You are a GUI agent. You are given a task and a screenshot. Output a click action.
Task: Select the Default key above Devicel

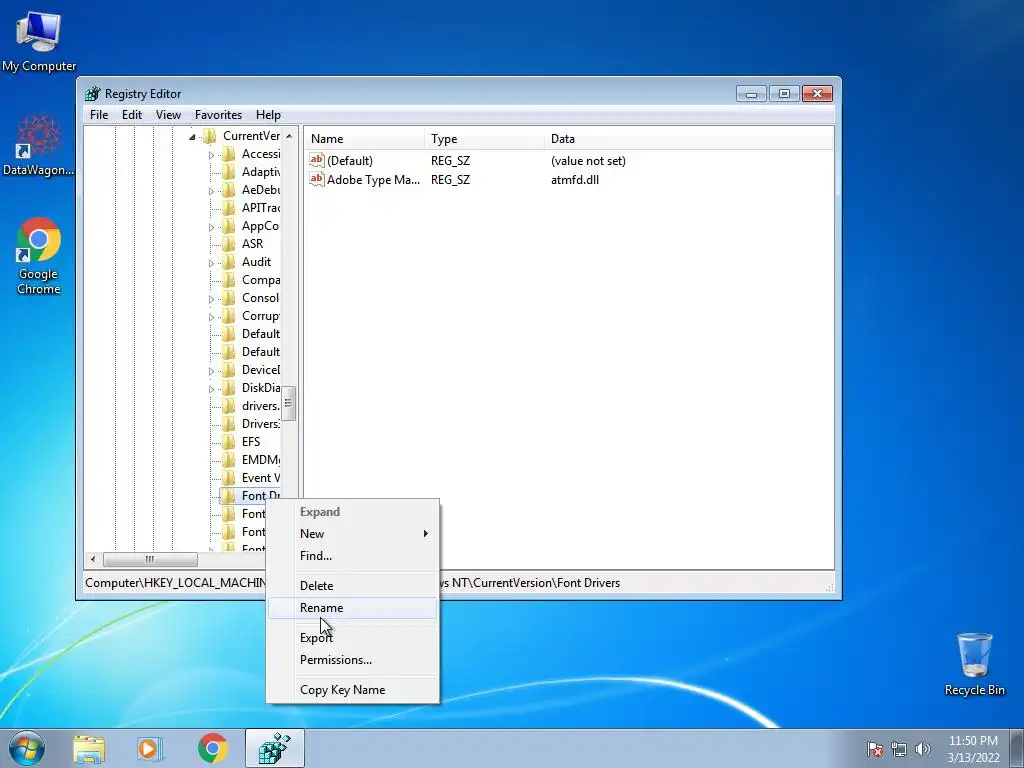click(261, 352)
